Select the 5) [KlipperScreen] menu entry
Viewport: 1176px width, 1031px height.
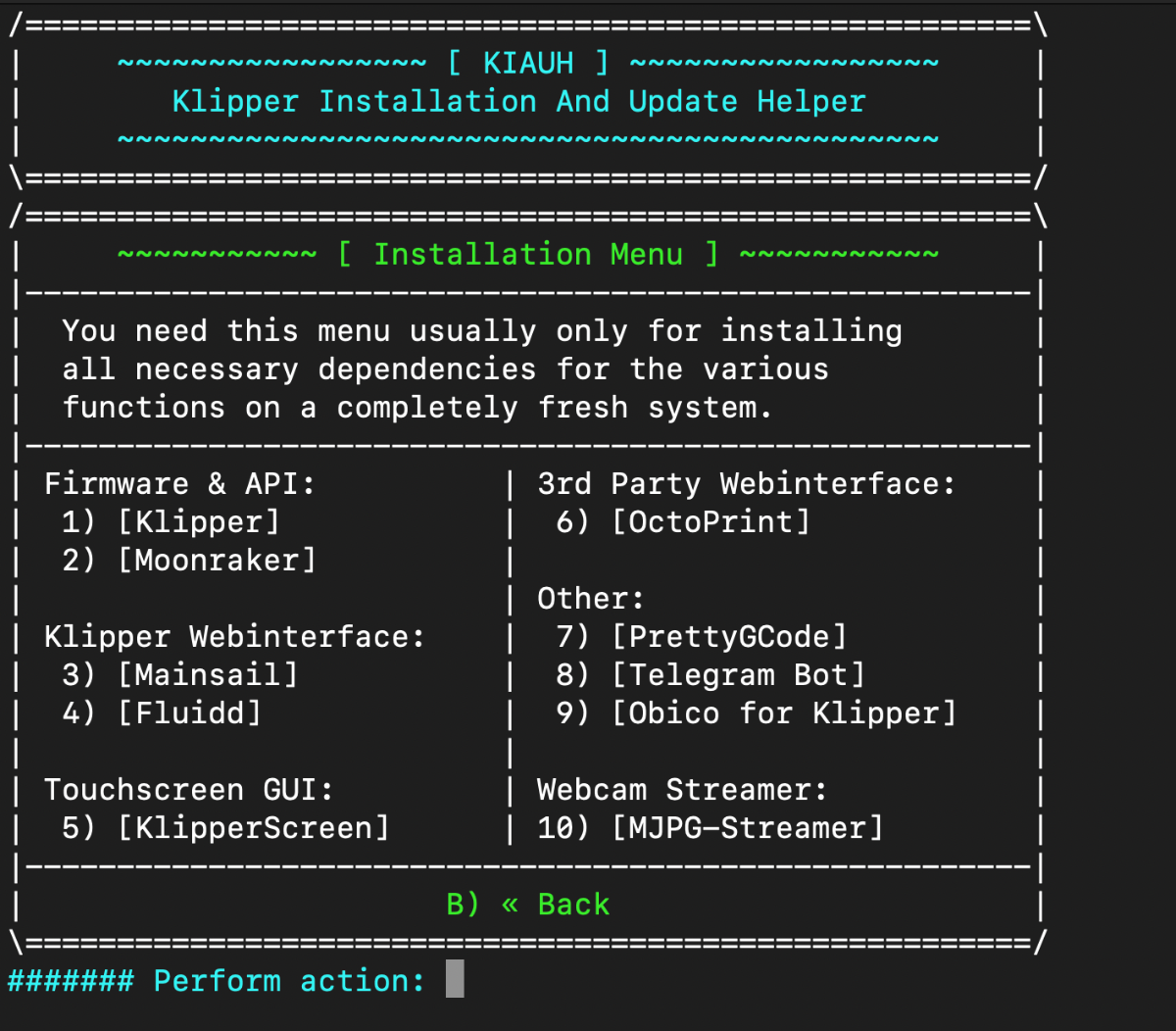pos(225,828)
